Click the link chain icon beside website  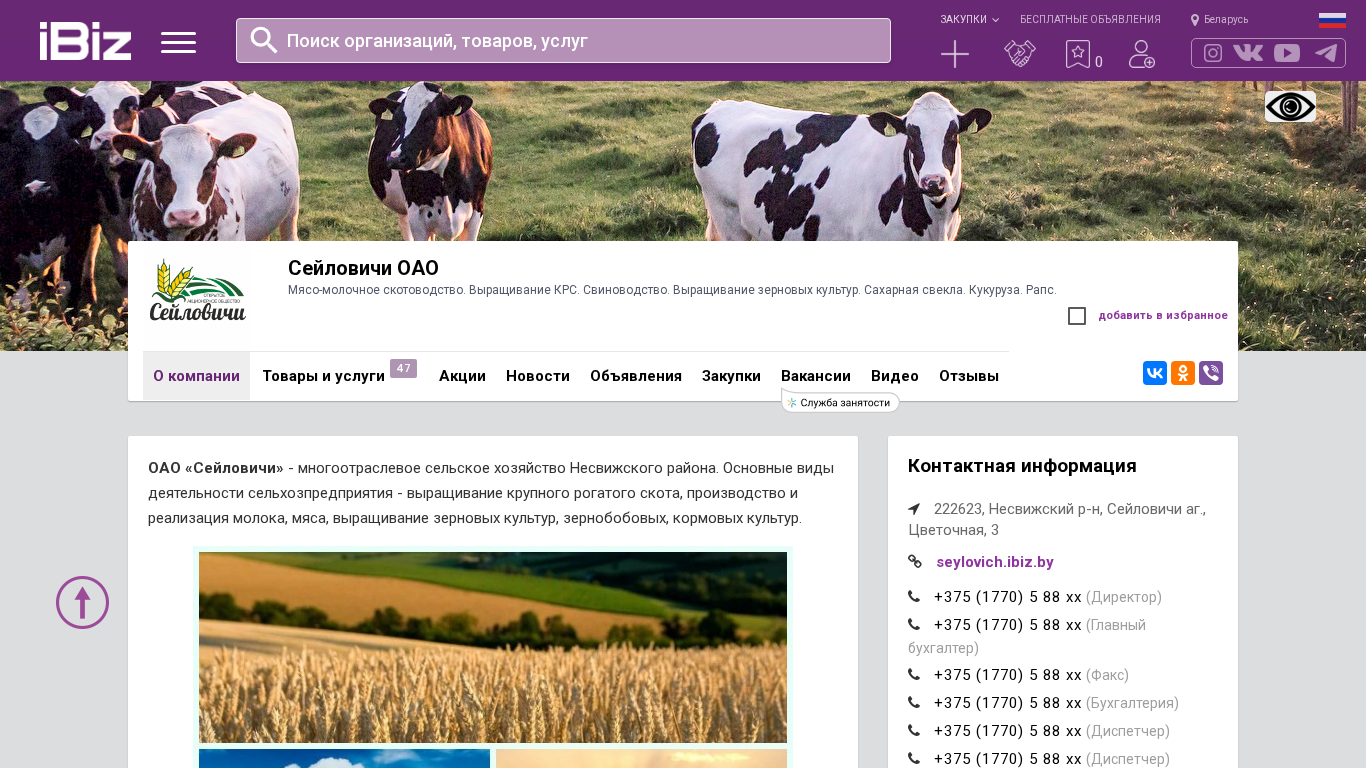click(915, 561)
